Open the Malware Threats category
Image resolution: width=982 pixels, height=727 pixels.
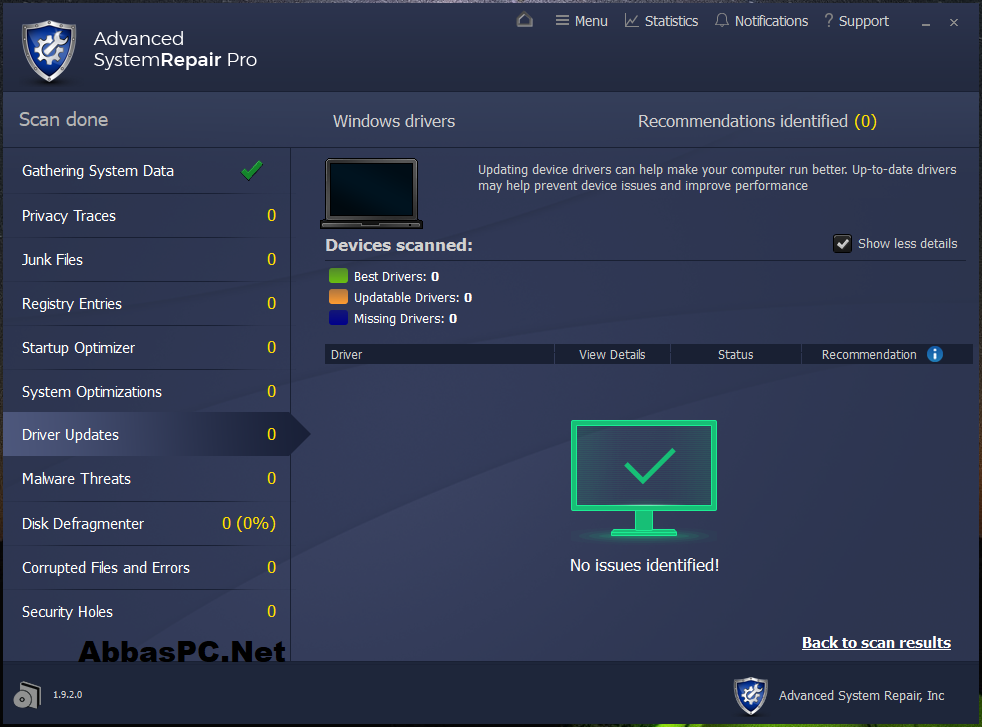click(147, 478)
